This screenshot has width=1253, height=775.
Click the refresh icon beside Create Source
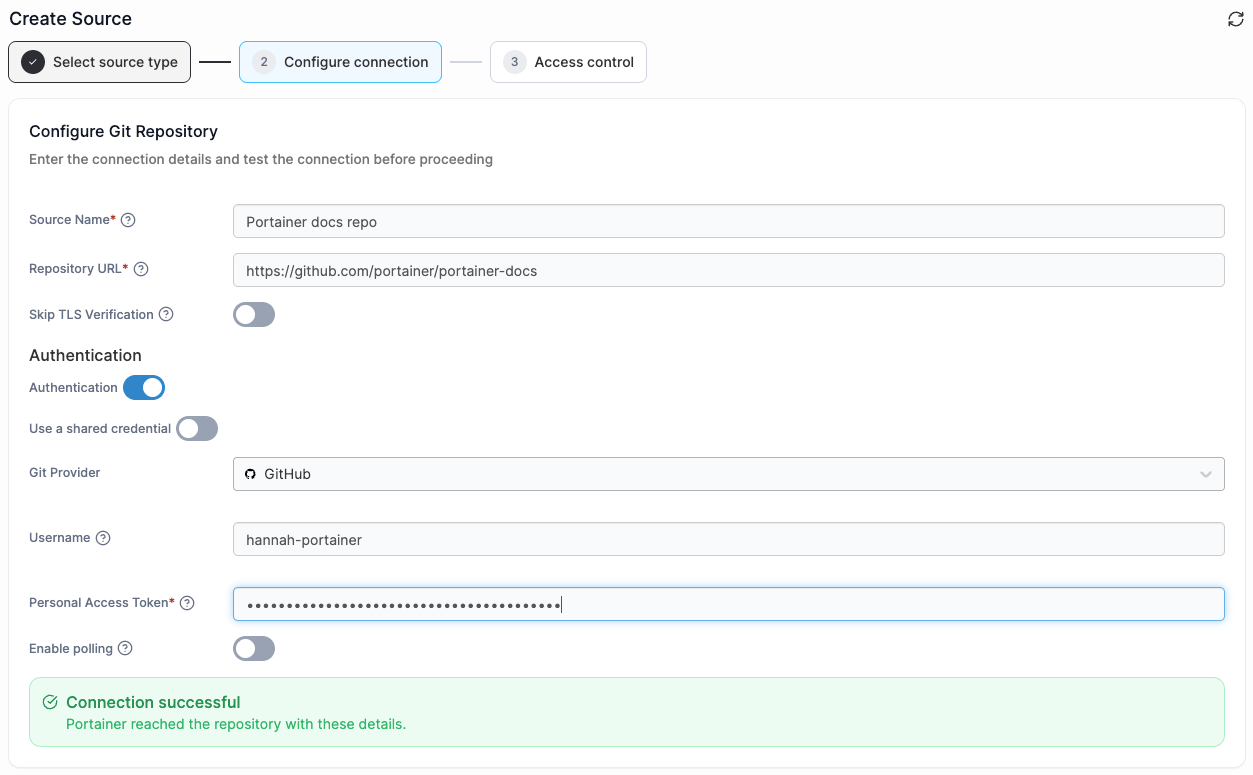pos(1236,19)
